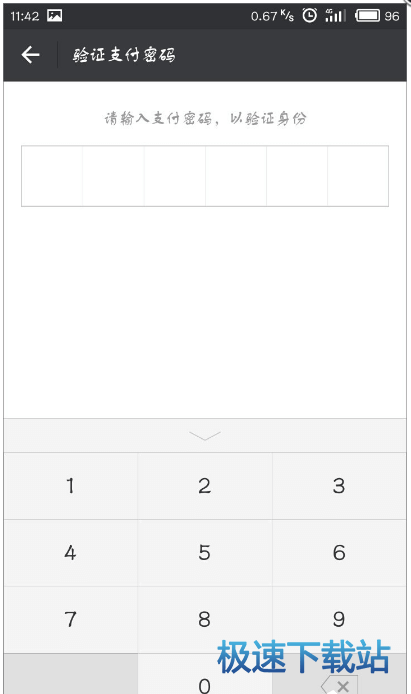Image resolution: width=411 pixels, height=694 pixels.
Task: Tap digit 4 on the keypad
Action: [71, 553]
